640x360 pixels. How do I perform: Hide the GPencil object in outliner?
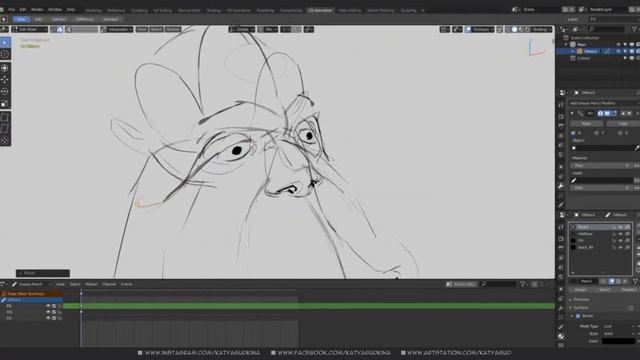tap(618, 51)
